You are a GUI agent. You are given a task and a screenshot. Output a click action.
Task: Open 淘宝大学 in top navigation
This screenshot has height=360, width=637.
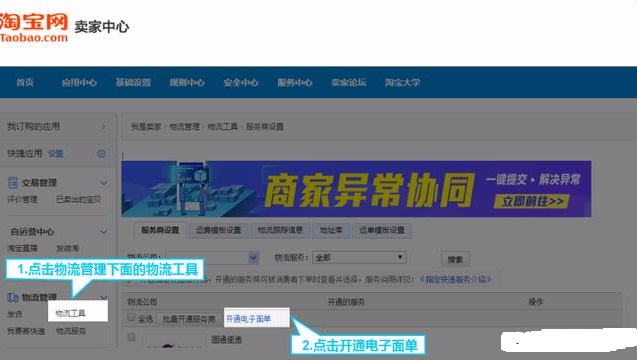point(403,82)
